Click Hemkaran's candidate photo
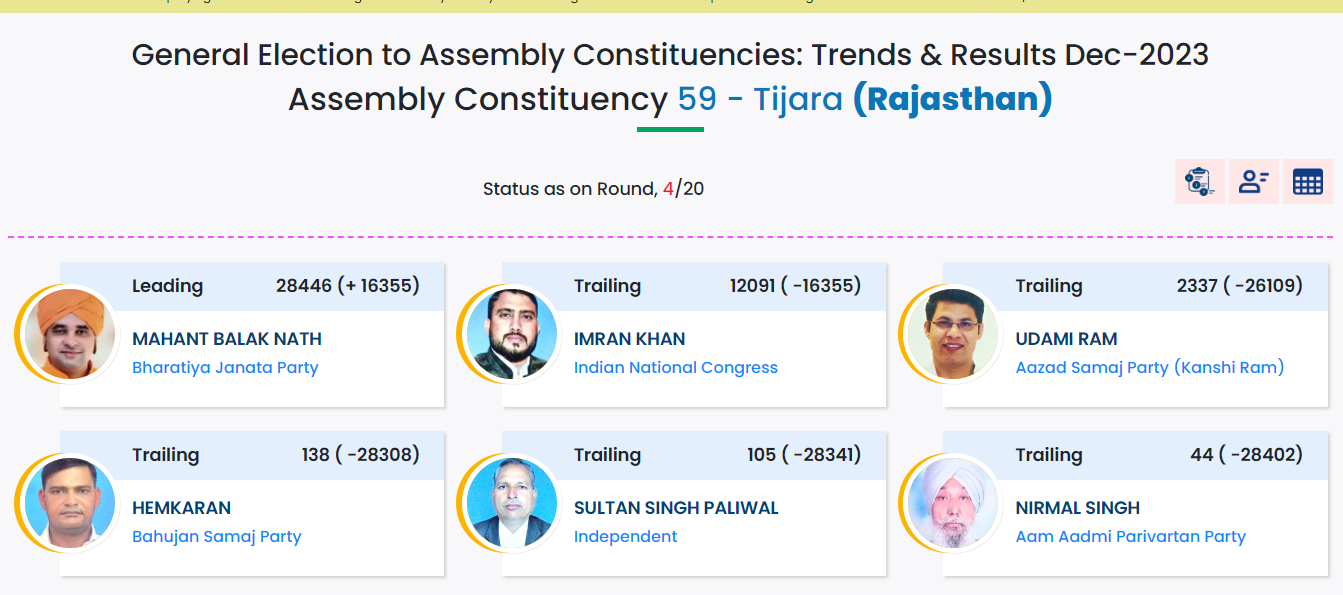1343x595 pixels. pos(64,502)
